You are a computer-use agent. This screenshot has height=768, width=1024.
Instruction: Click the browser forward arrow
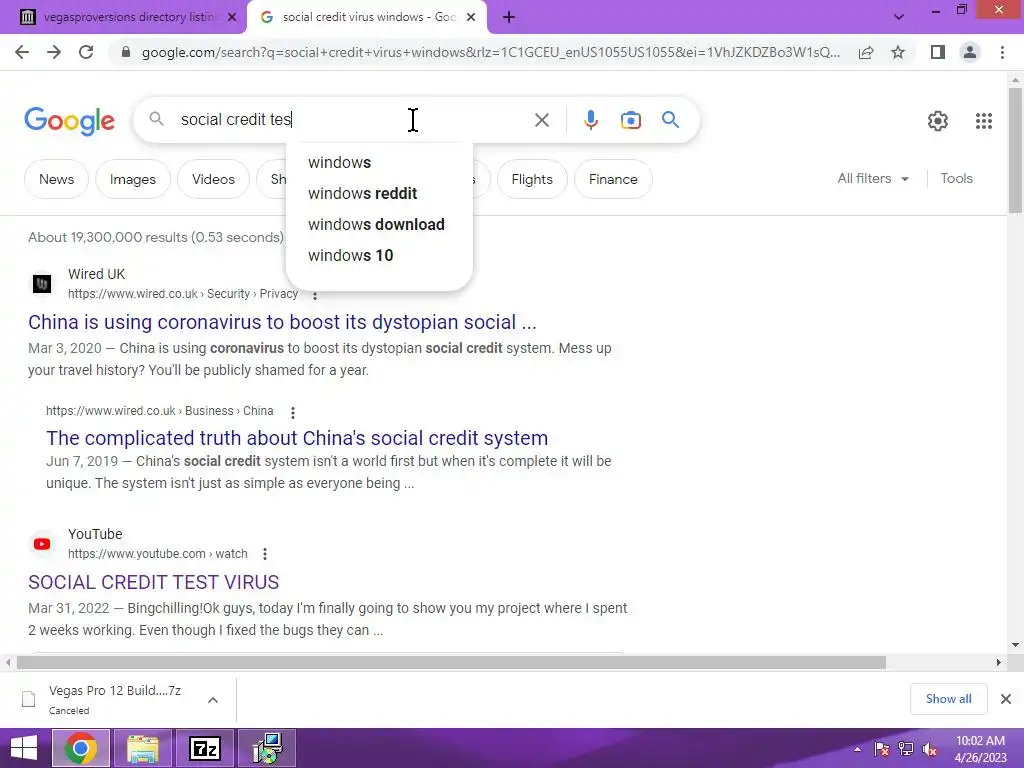(54, 52)
